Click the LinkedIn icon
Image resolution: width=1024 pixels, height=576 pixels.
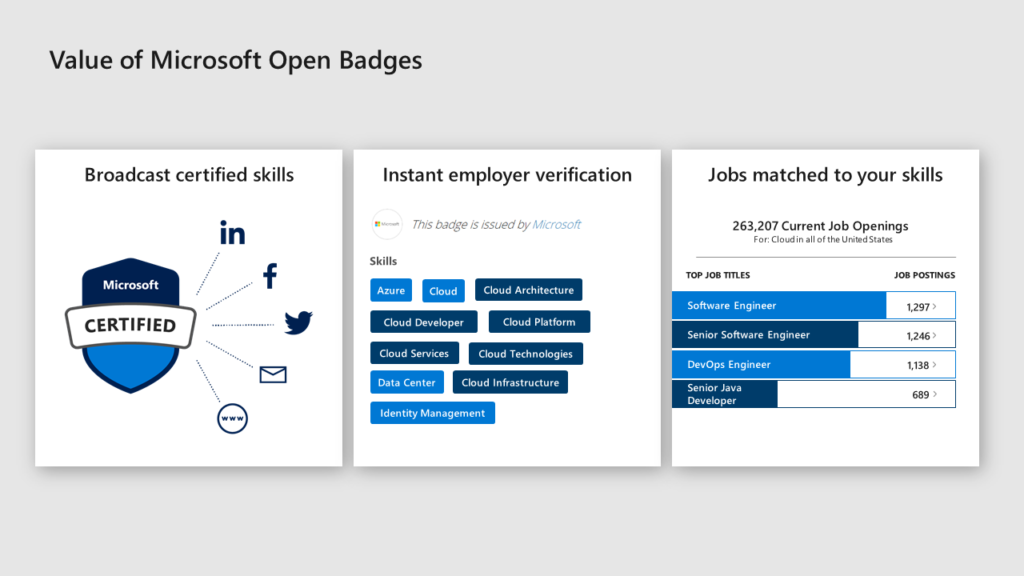232,234
